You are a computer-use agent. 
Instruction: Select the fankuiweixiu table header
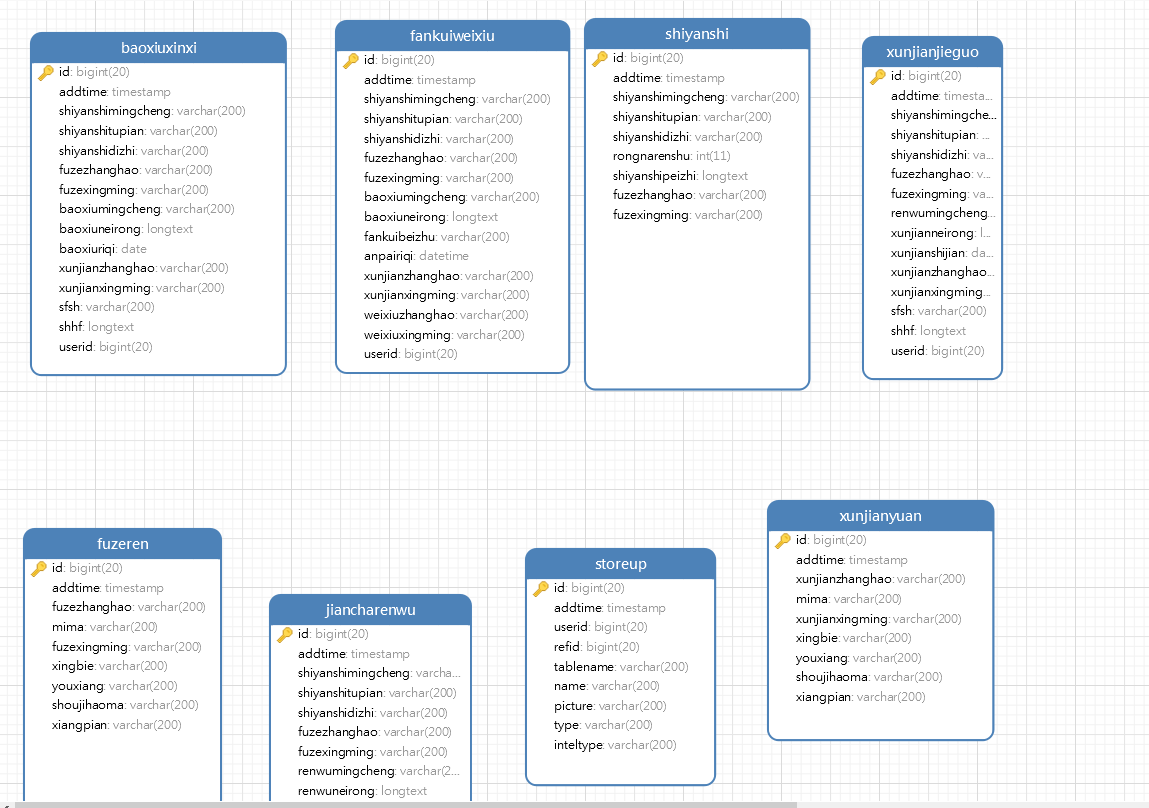coord(452,35)
